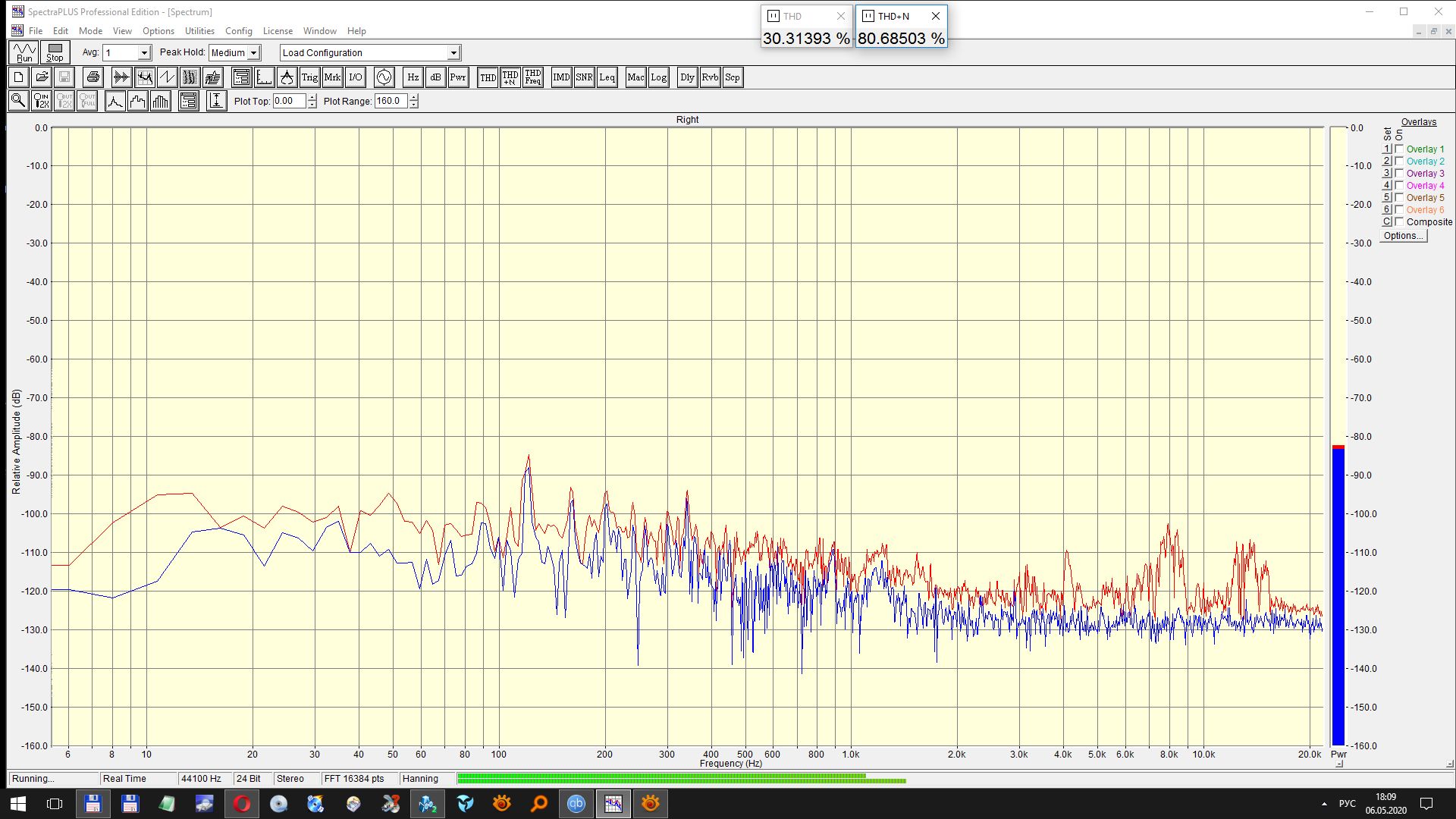Click the Plot Range input field
The width and height of the screenshot is (1456, 819).
pos(391,101)
